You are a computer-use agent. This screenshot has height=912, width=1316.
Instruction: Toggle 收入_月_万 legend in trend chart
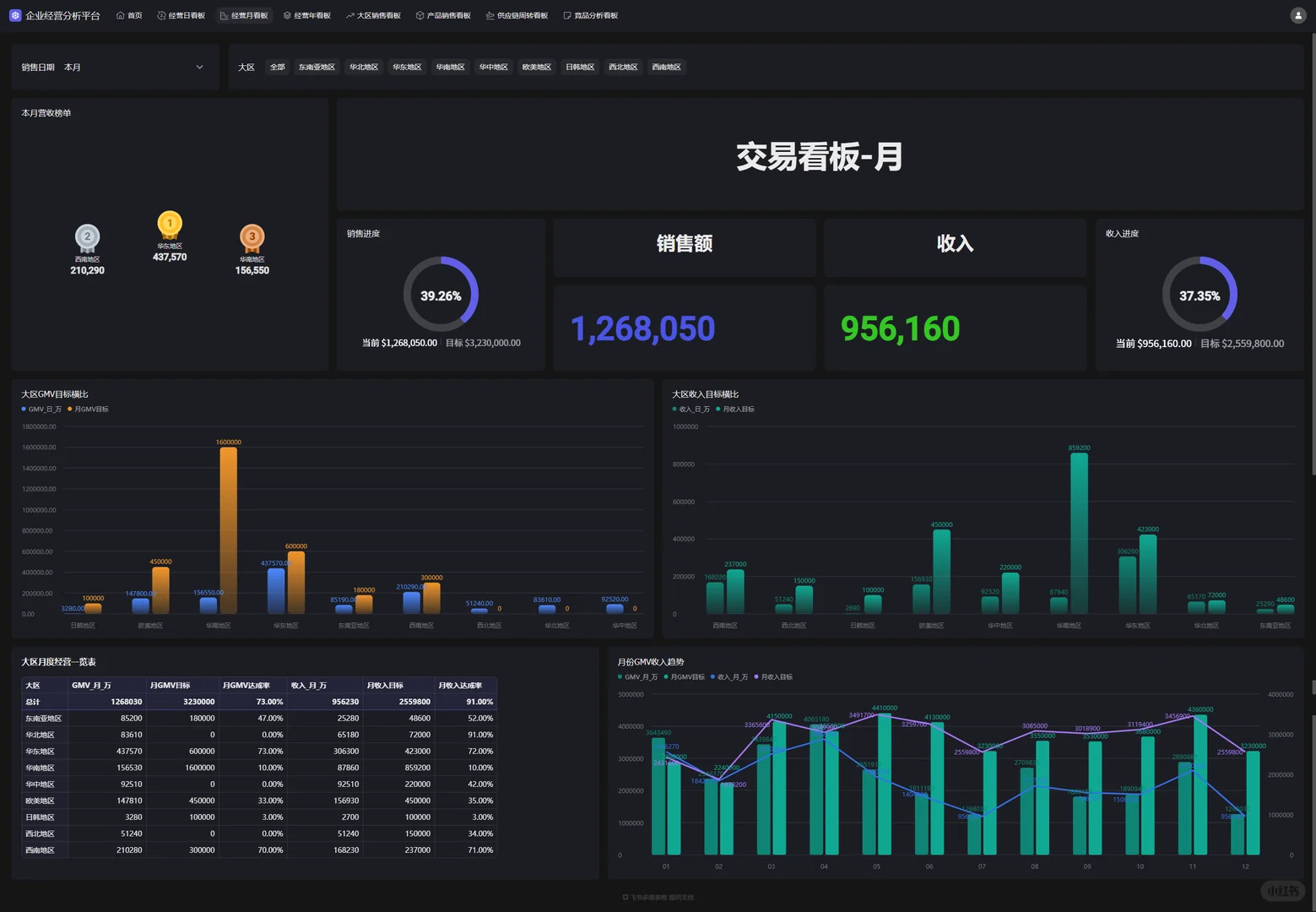(729, 676)
